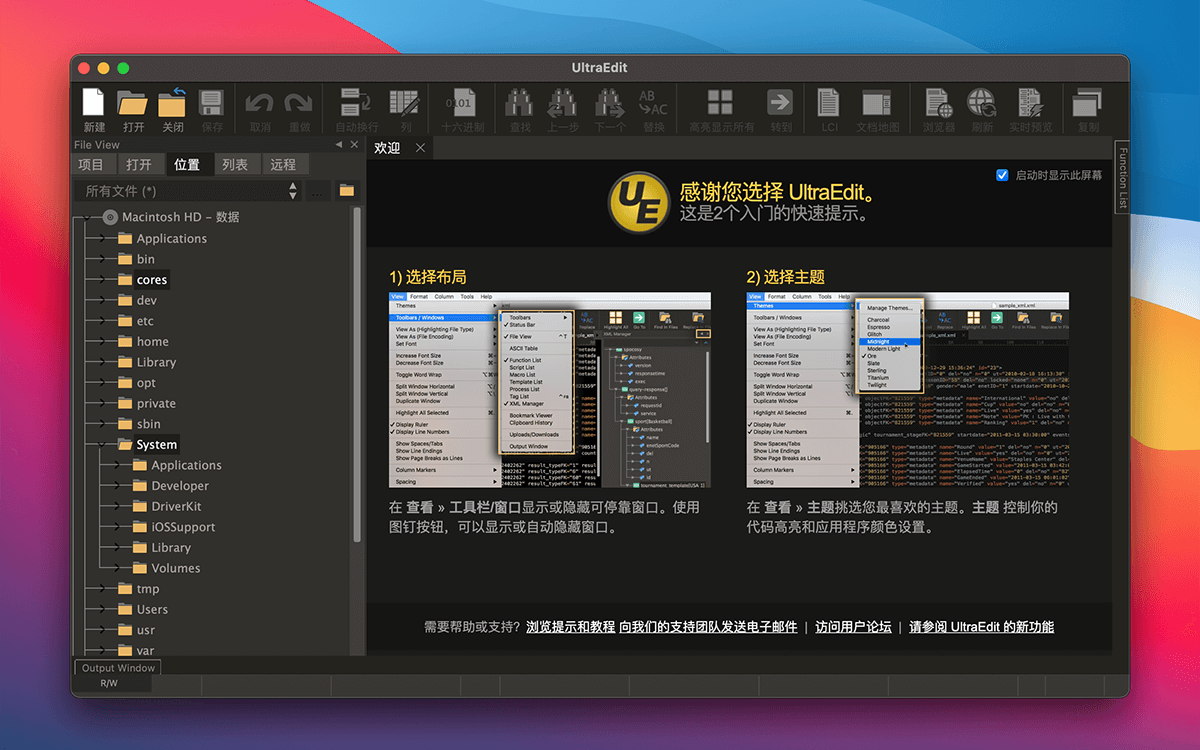Select the cores folder in the tree
This screenshot has width=1200, height=750.
tap(152, 280)
